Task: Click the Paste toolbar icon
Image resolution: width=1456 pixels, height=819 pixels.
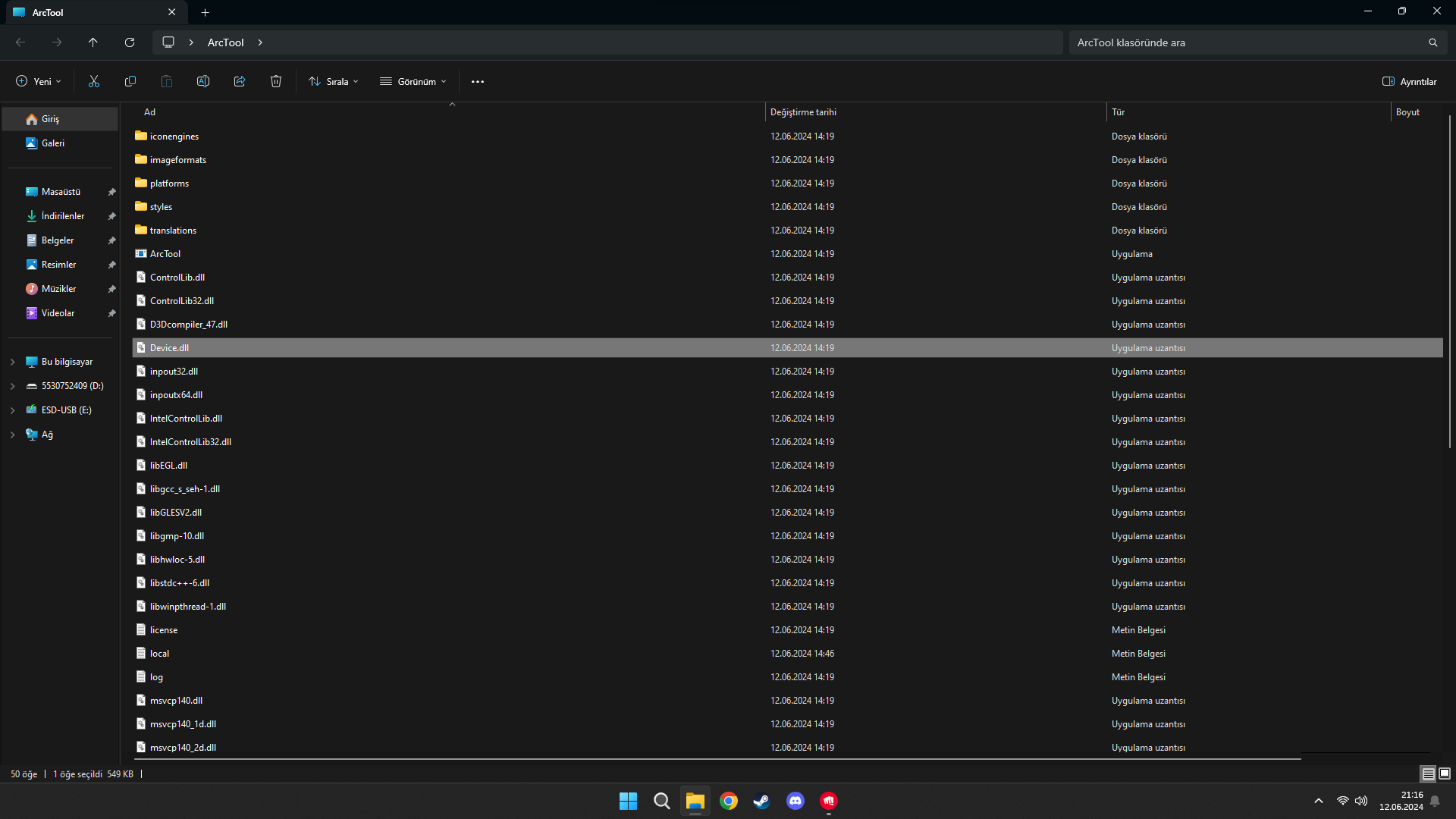Action: coord(167,81)
